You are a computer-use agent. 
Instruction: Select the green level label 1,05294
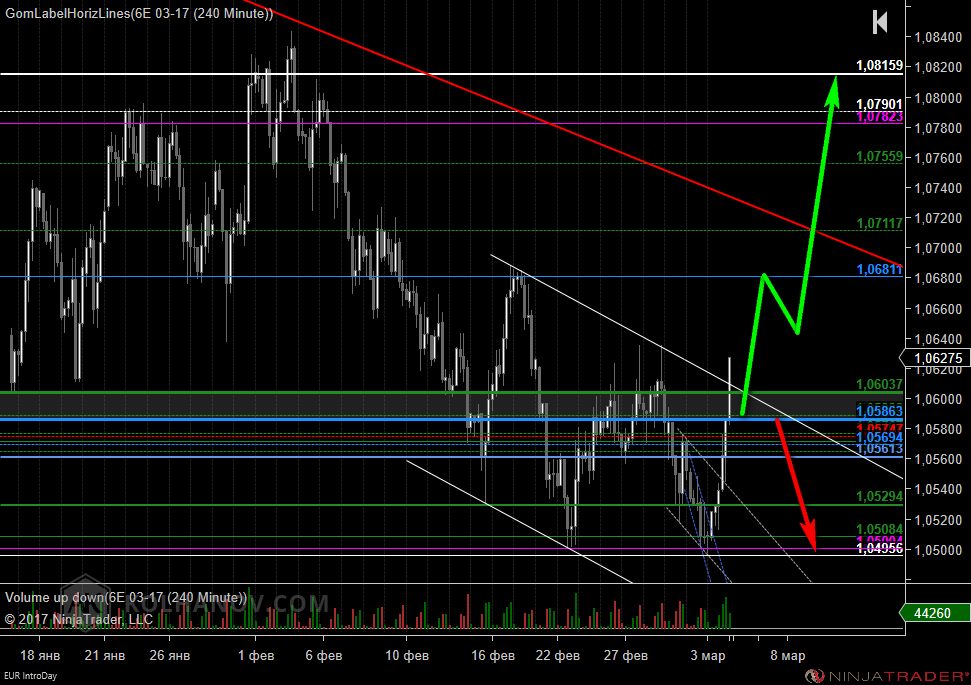click(x=879, y=496)
